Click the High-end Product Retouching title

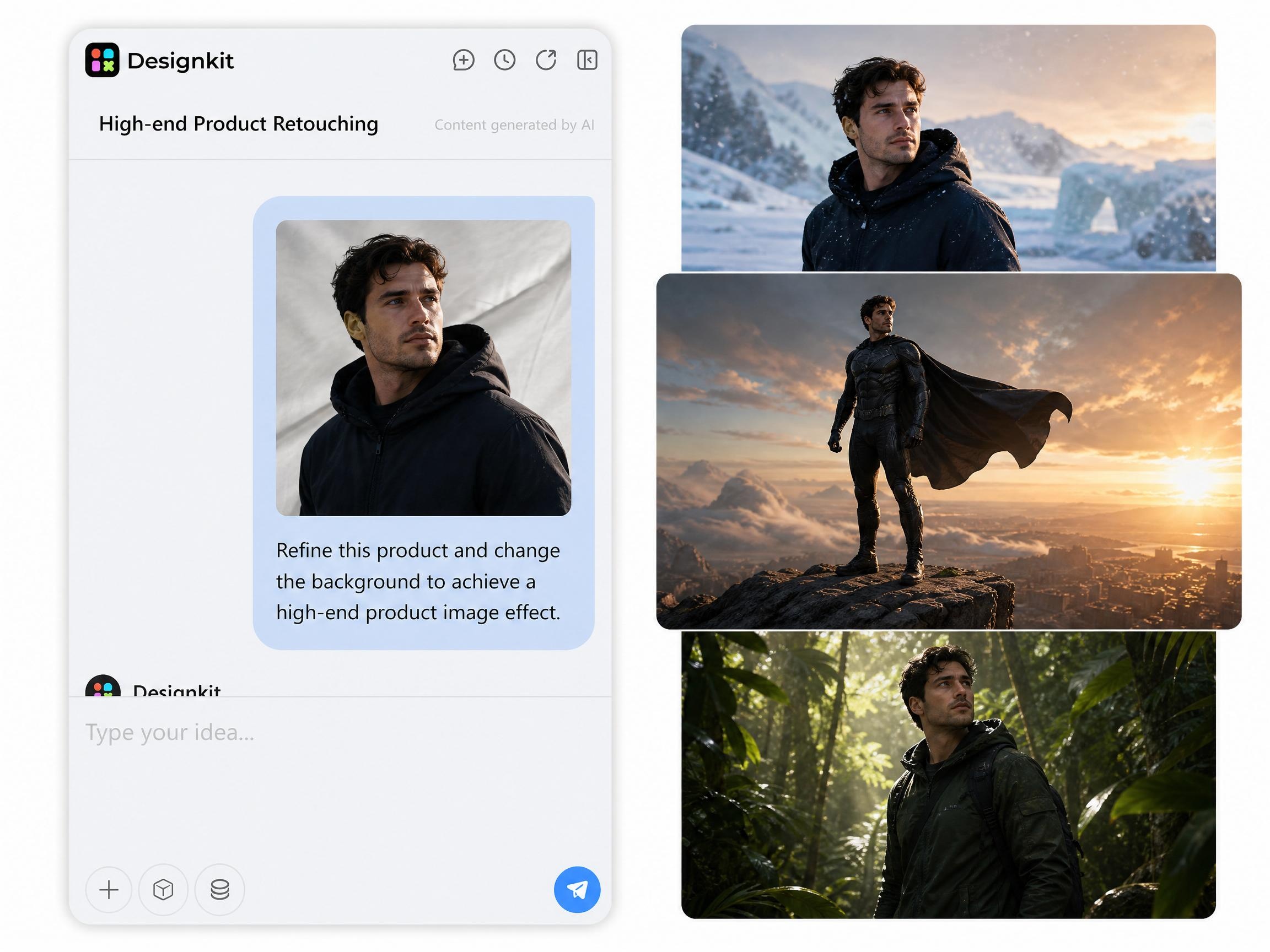tap(238, 123)
